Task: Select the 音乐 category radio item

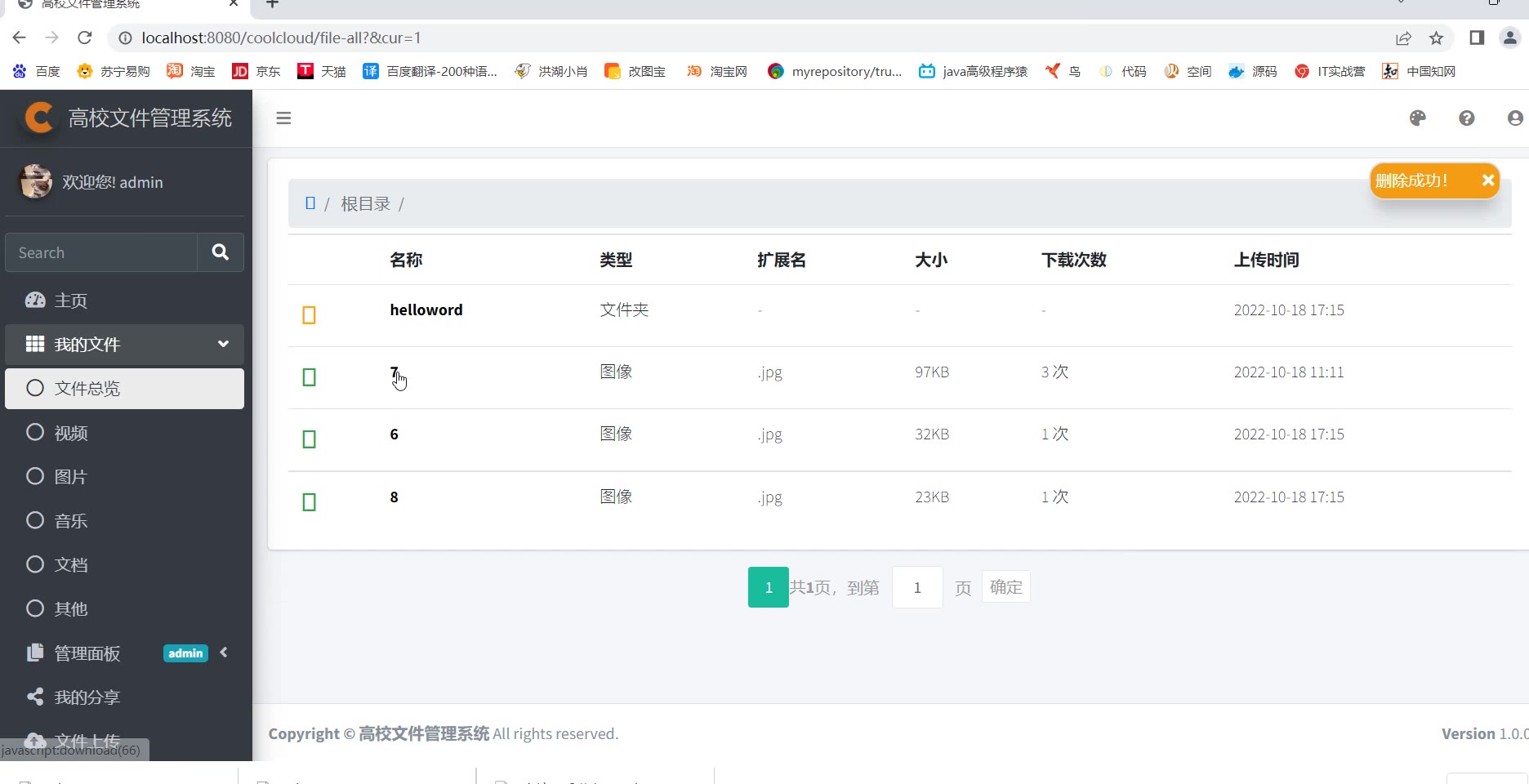Action: (x=71, y=521)
